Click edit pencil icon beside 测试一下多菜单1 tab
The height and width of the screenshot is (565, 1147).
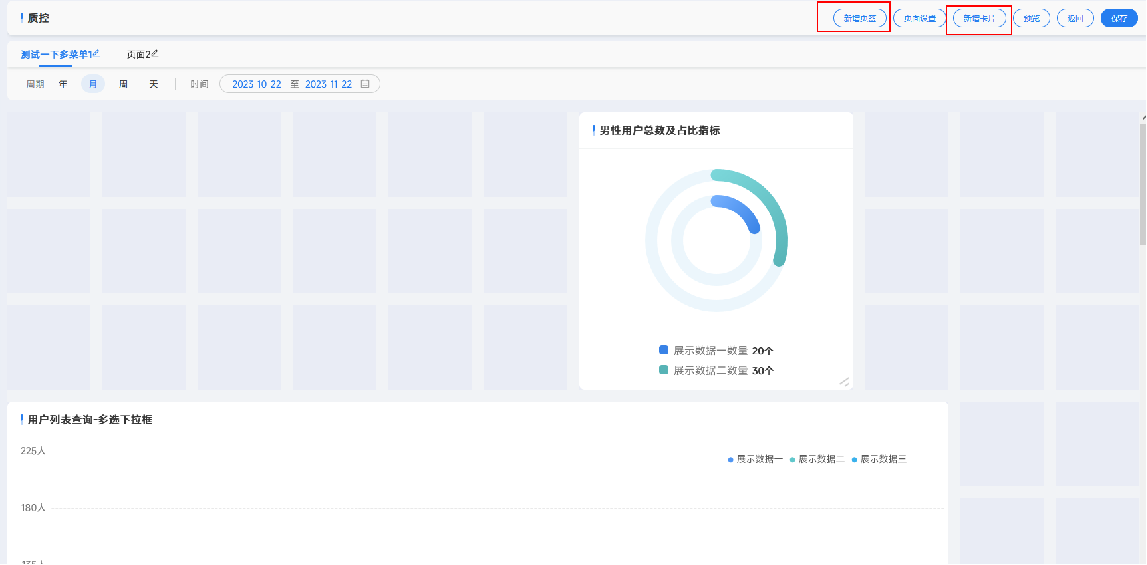click(x=96, y=53)
